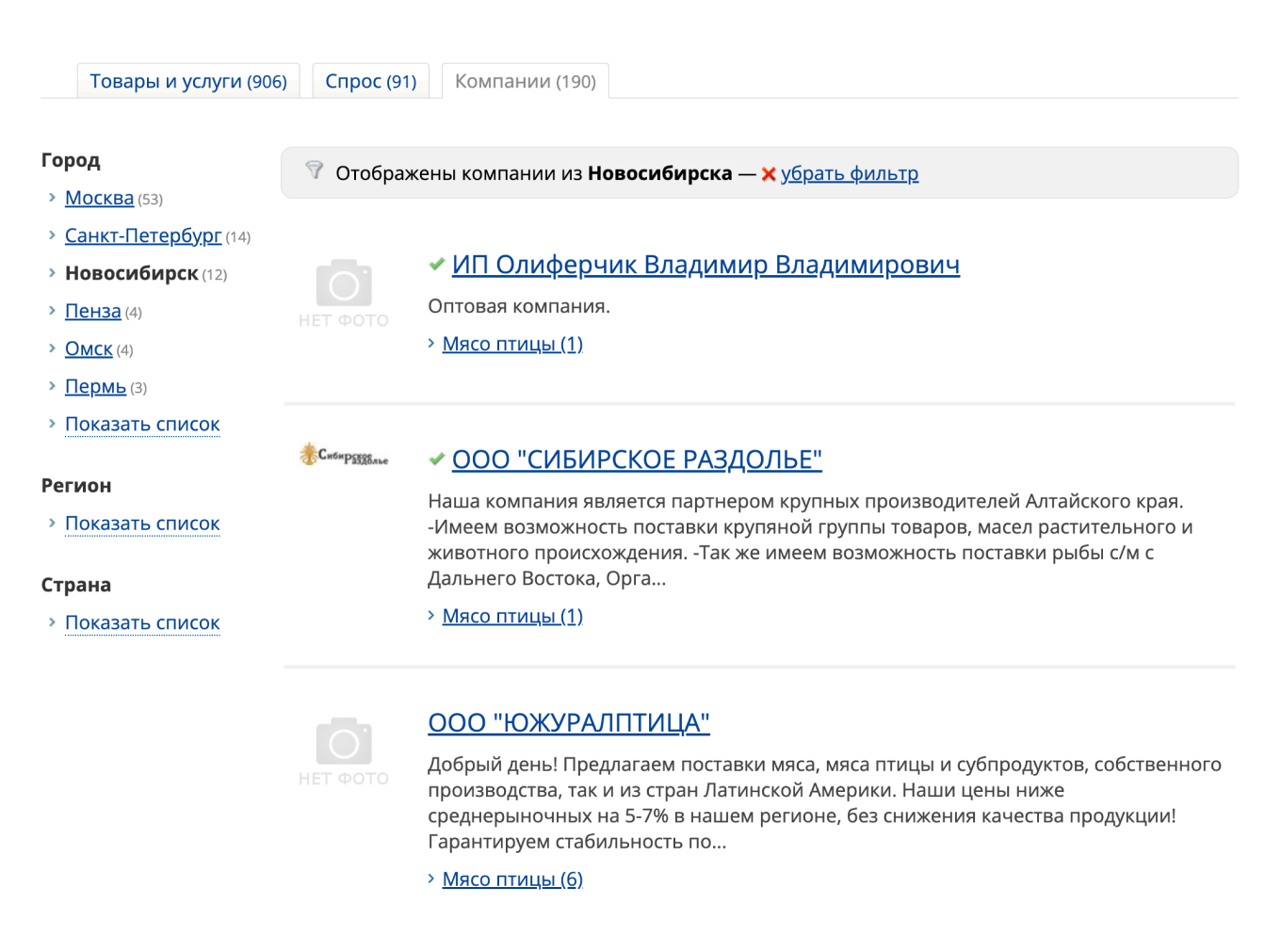Click green checkmark beside ИП Олиферчик
1281x952 pixels.
(x=436, y=265)
